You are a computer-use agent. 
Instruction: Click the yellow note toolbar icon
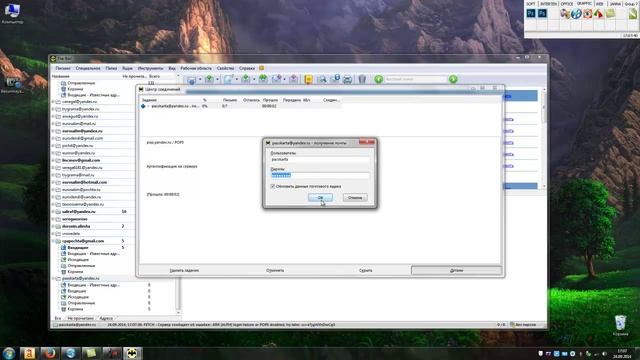(309, 79)
